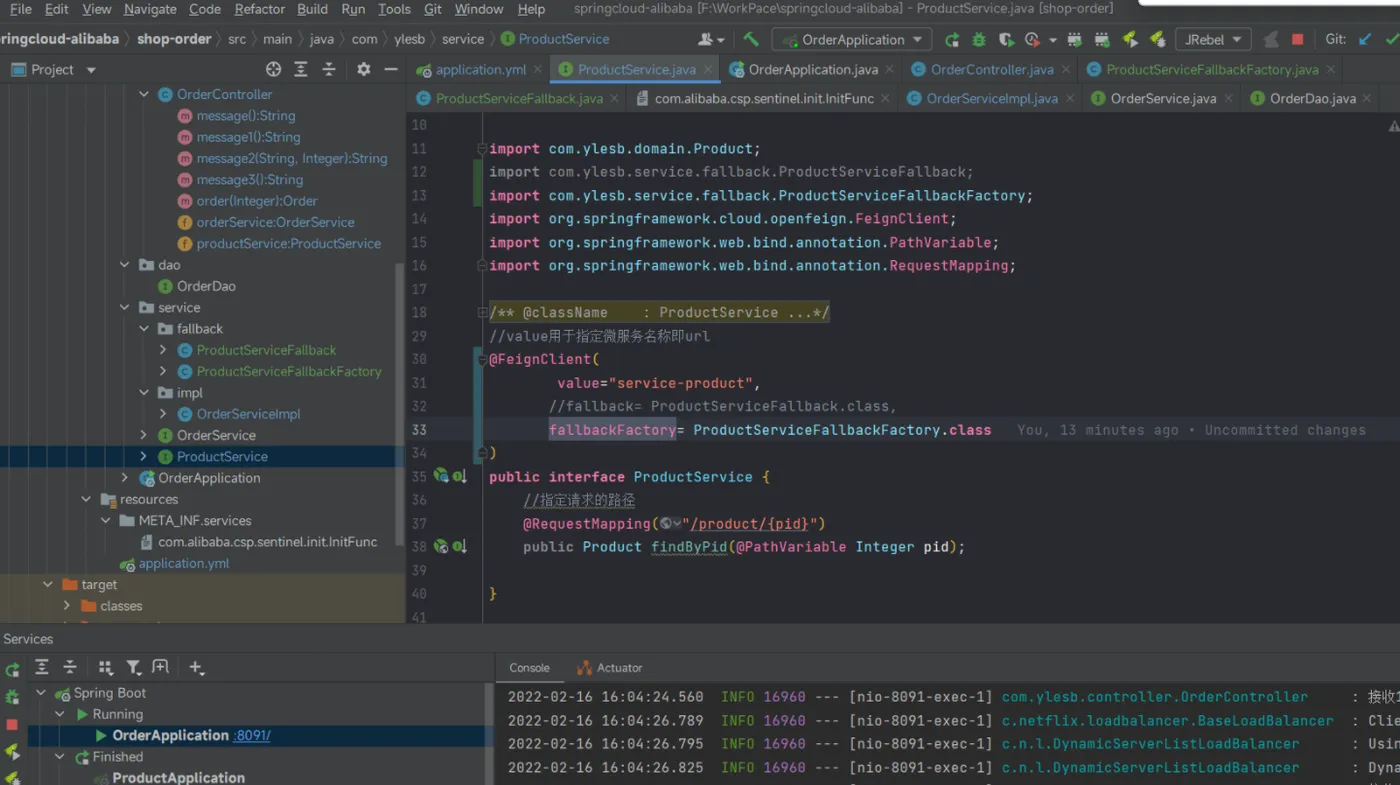Hide the Project panel with minus icon
Viewport: 1400px width, 785px height.
pos(391,69)
